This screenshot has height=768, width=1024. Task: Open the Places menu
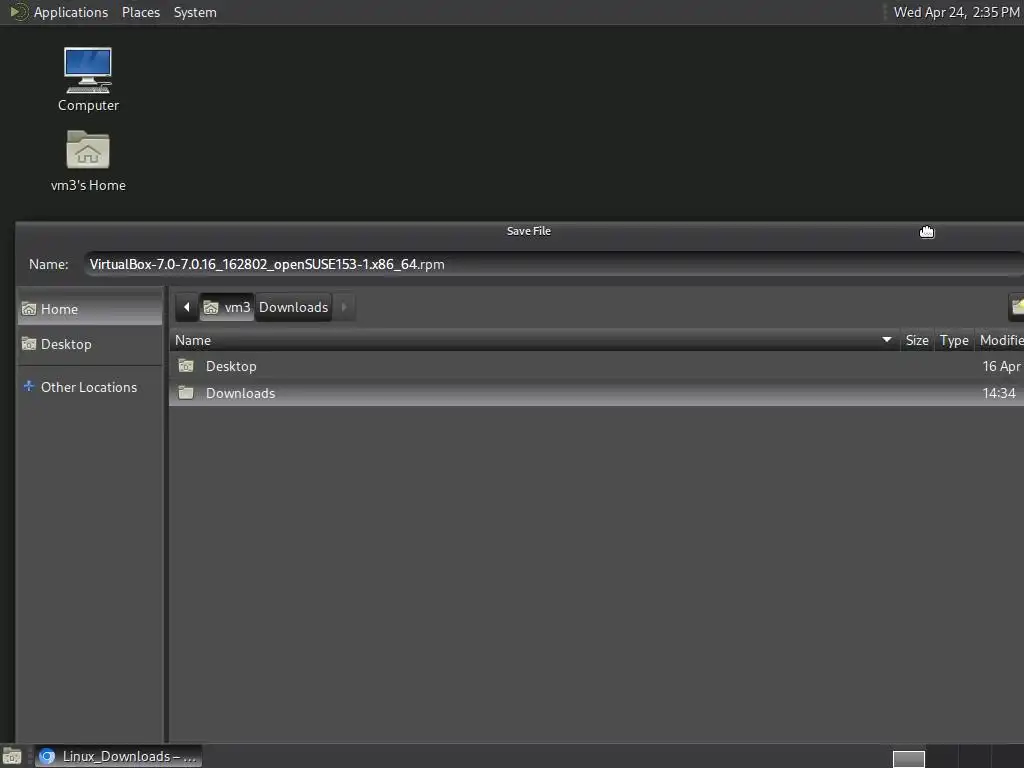(140, 12)
